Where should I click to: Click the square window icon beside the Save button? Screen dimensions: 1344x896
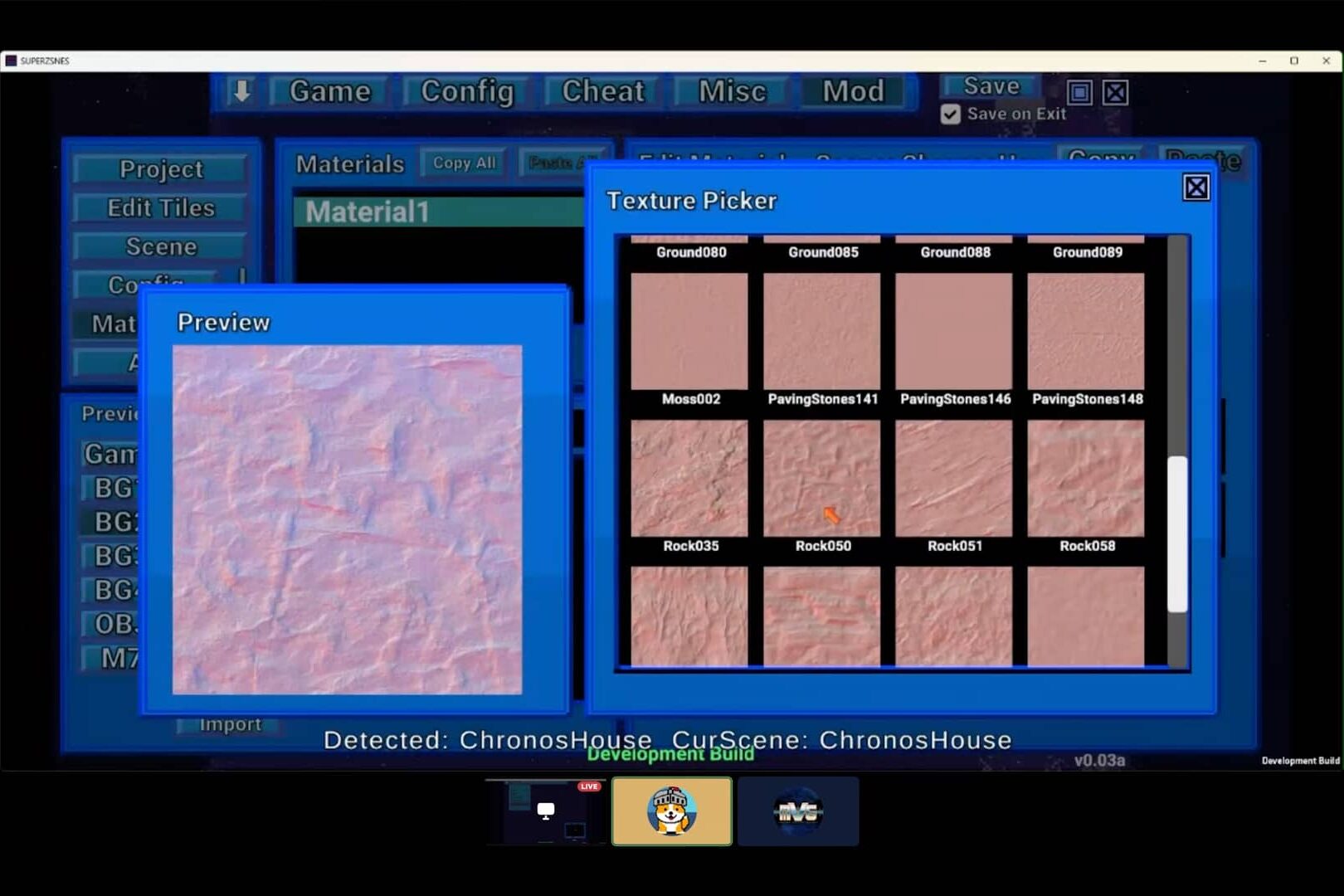(x=1079, y=93)
